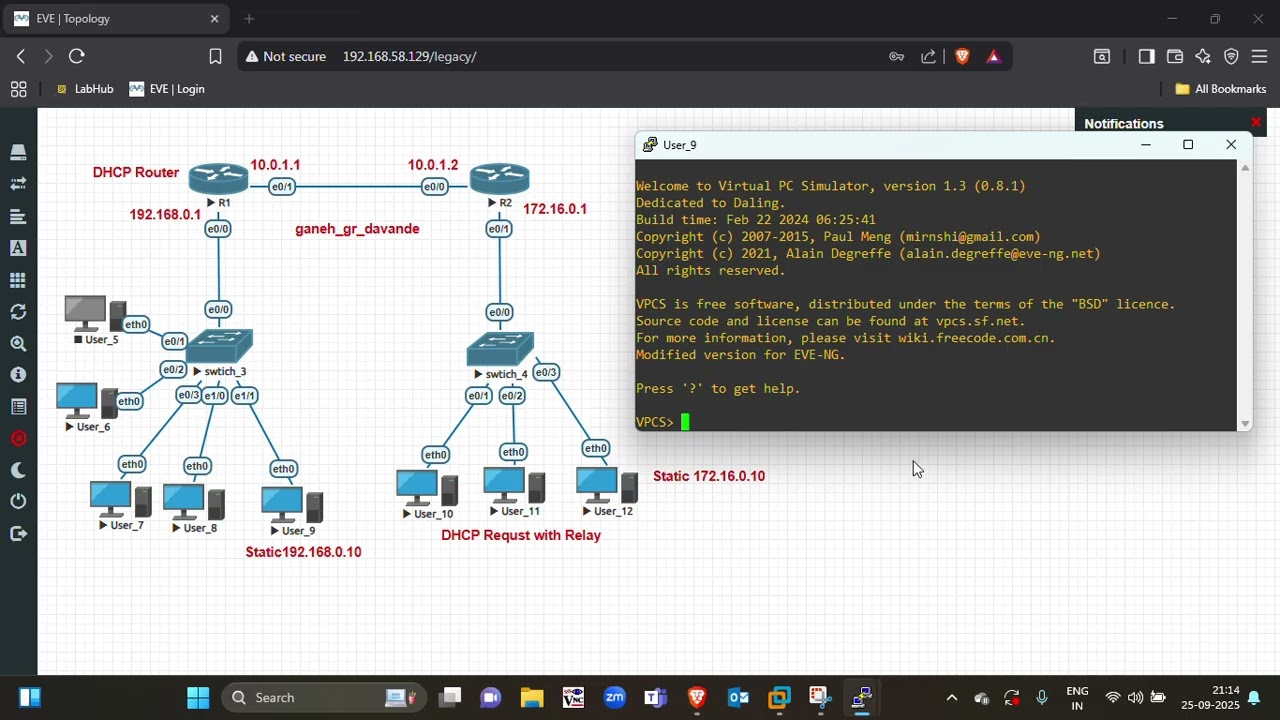Viewport: 1280px width, 720px height.
Task: Toggle night mode moon icon in sidebar
Action: [x=18, y=470]
